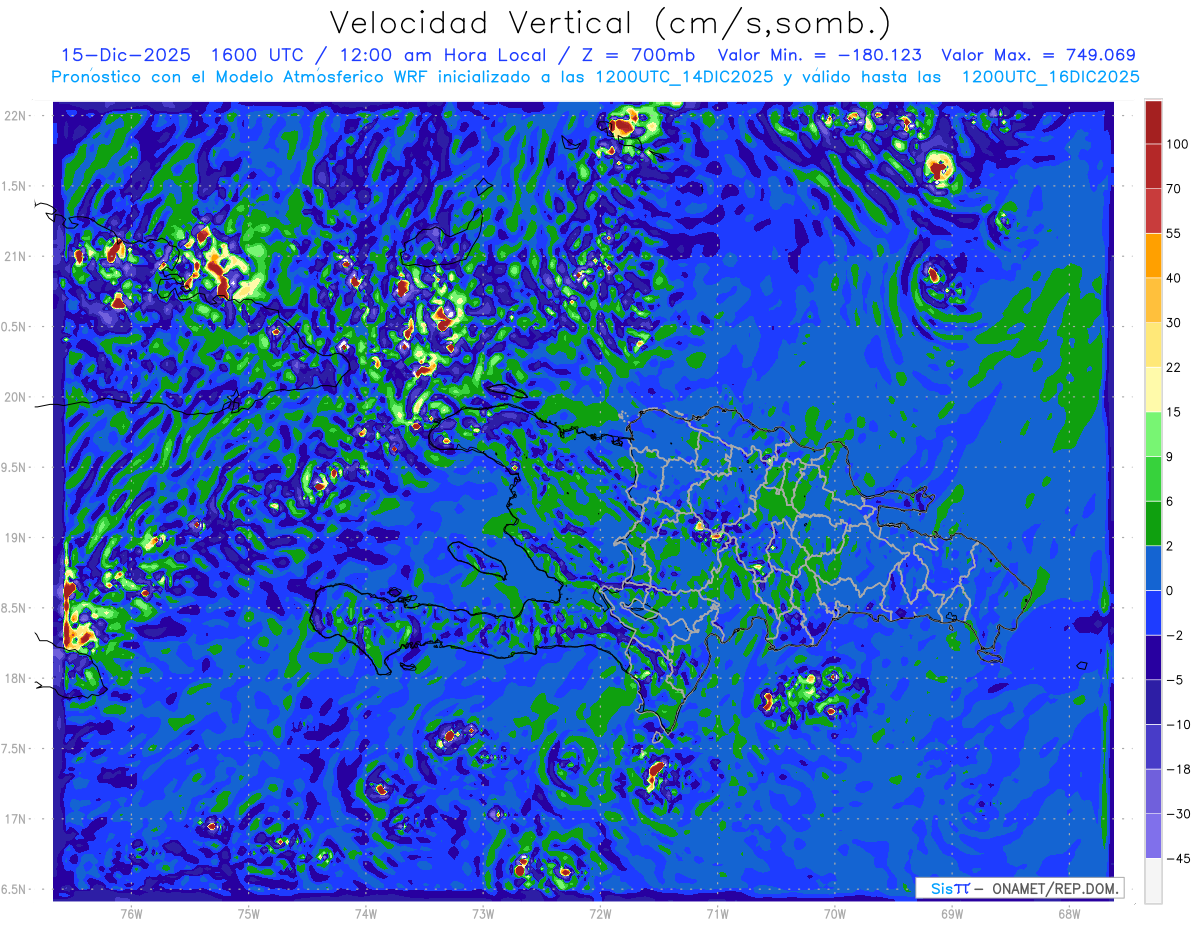Screen dimensions: 1200x927
Task: Click the latitude label '20N'
Action: point(16,397)
